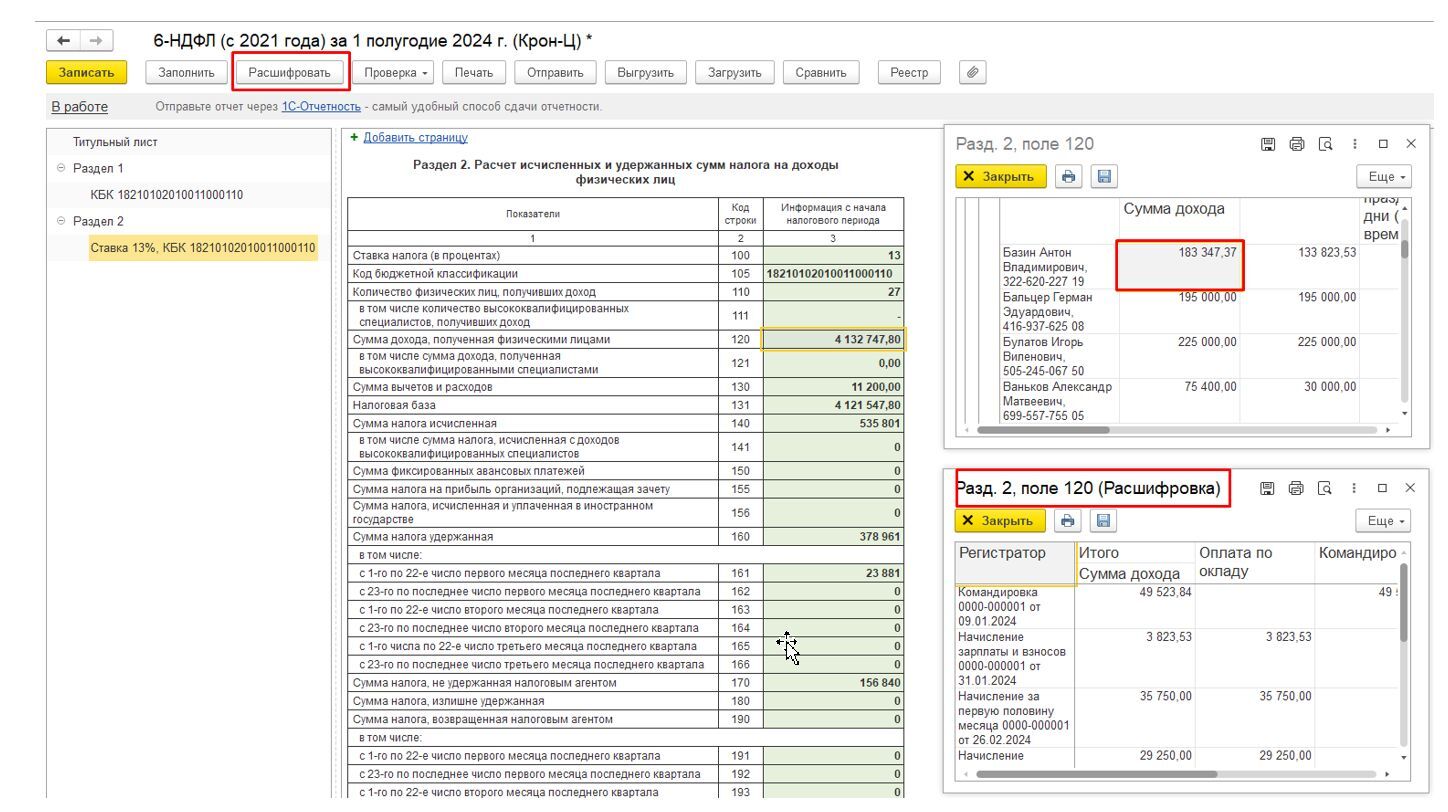The height and width of the screenshot is (812, 1448).
Task: Select Титульный лист in the section tree
Action: [115, 142]
